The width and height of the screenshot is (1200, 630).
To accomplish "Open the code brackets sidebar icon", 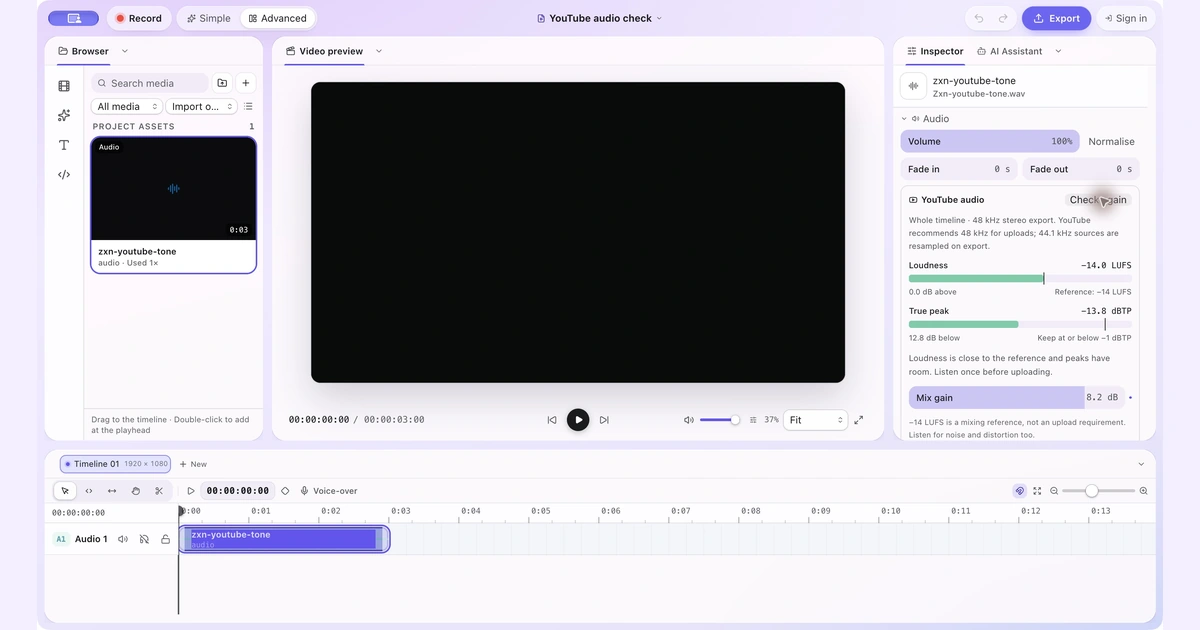I will (64, 174).
